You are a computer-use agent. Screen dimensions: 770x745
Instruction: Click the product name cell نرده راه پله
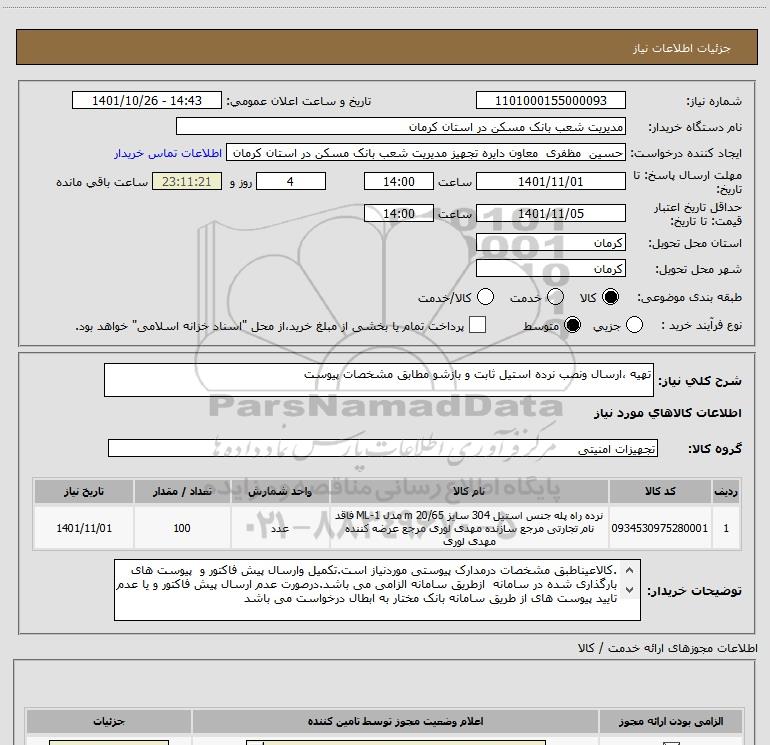(x=468, y=528)
